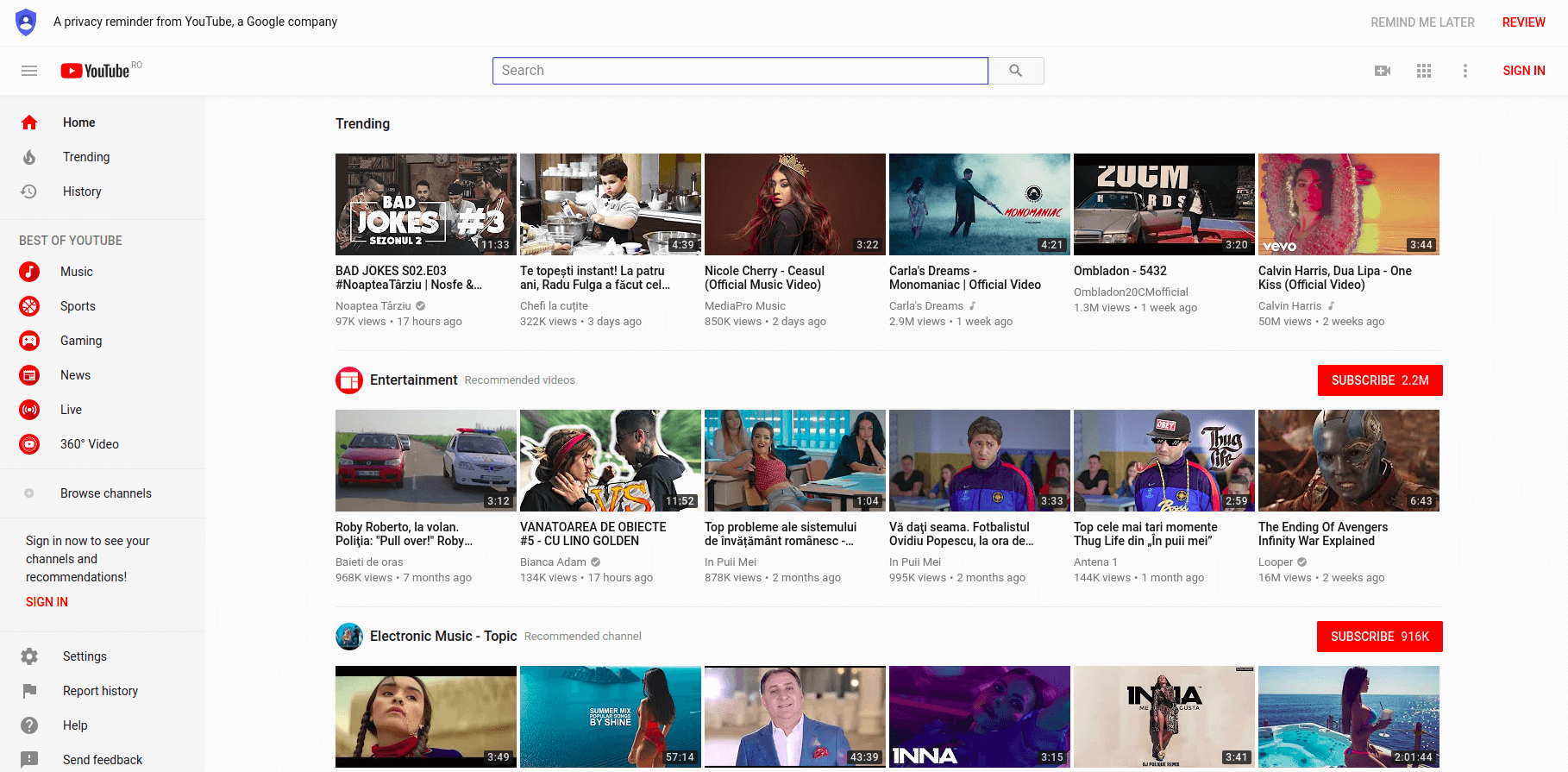Open the Bianca Adam channel link
The image size is (1568, 772).
[x=553, y=562]
